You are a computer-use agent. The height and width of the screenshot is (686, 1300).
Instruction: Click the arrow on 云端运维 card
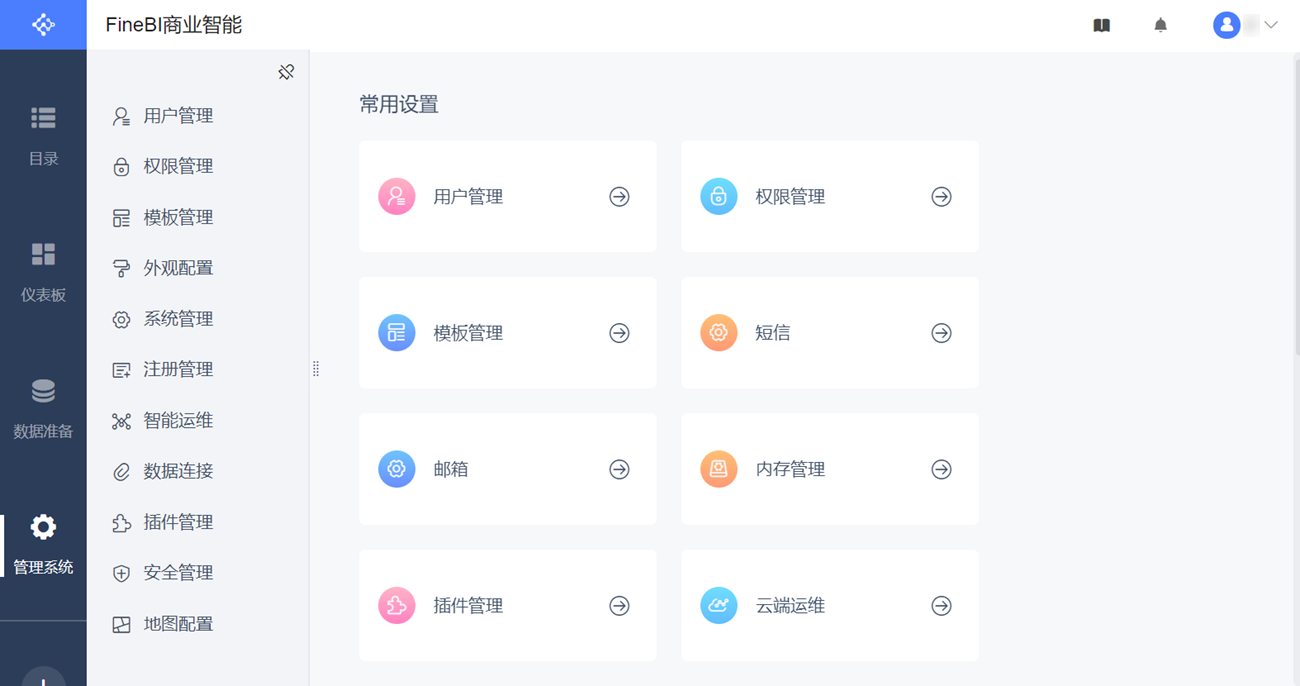941,606
